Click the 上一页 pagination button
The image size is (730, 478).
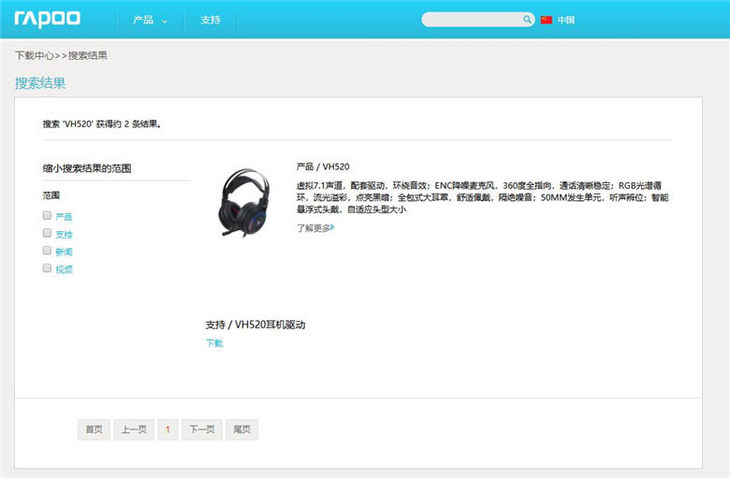click(x=134, y=429)
